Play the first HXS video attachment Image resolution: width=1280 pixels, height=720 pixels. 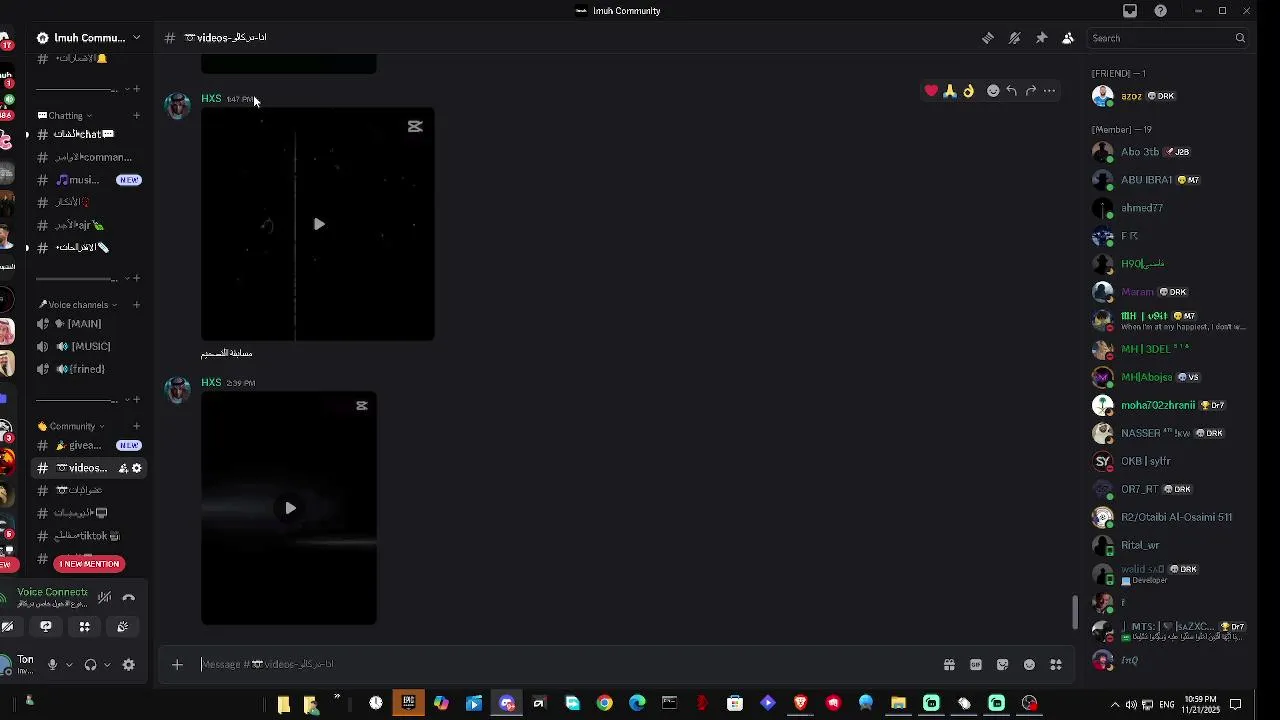coord(319,225)
